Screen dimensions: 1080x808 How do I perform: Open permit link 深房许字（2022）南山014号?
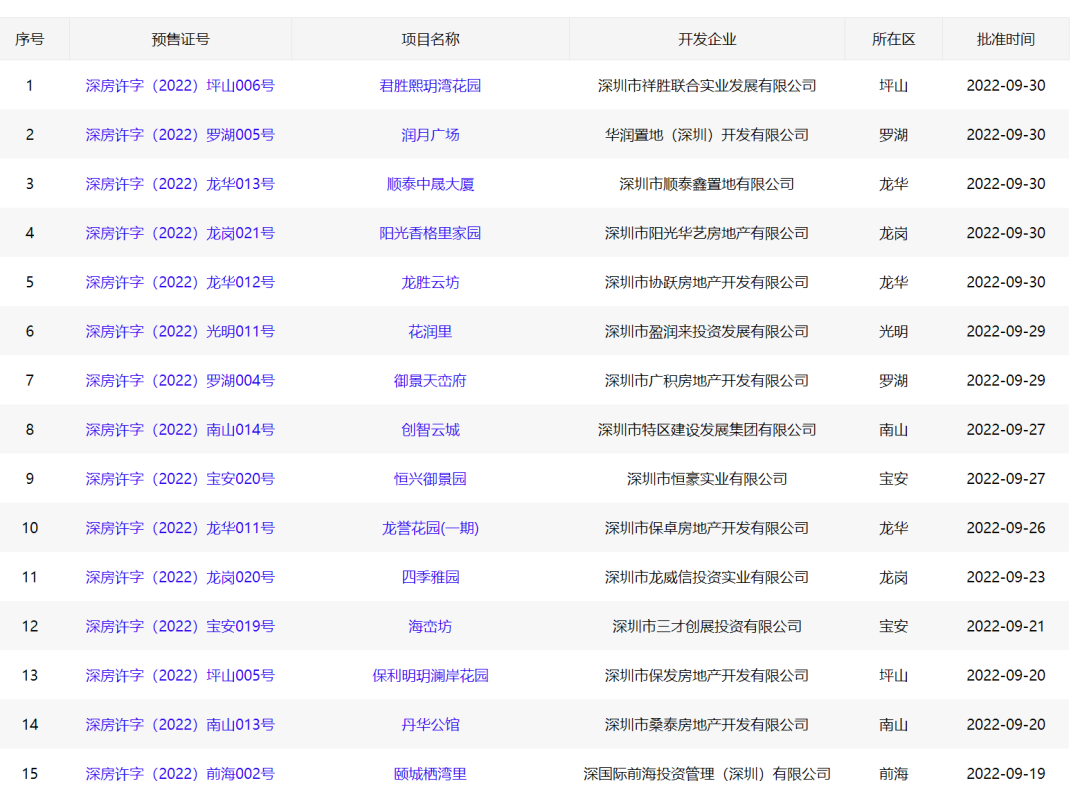[x=180, y=430]
